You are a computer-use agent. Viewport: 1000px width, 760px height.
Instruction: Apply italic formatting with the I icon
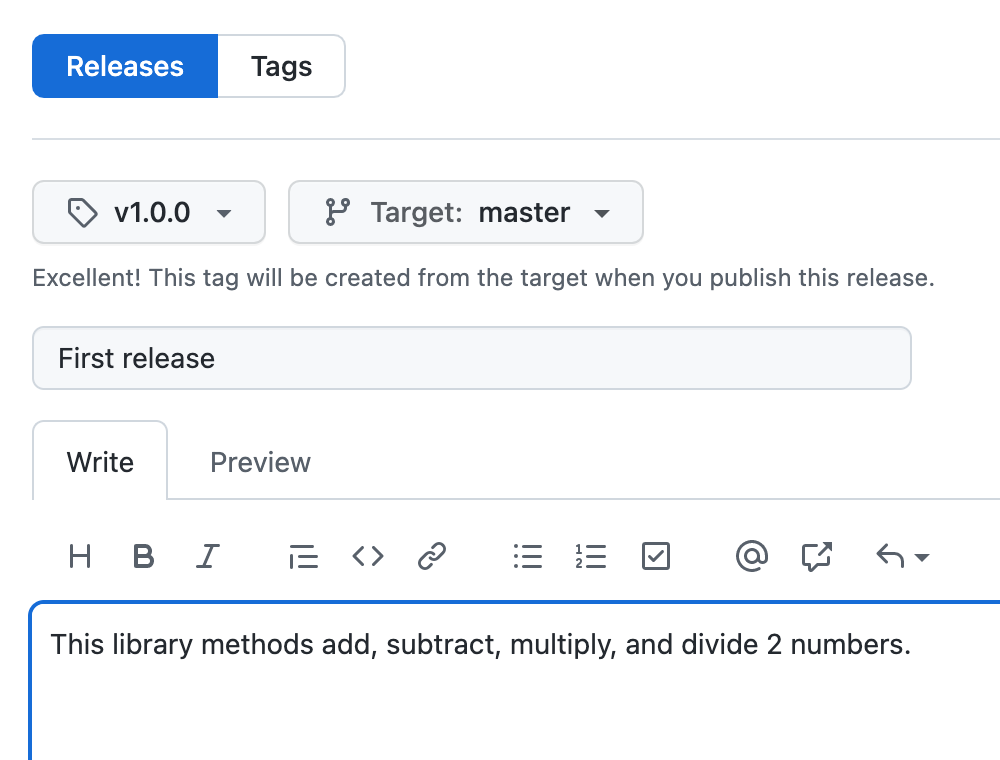(x=207, y=557)
